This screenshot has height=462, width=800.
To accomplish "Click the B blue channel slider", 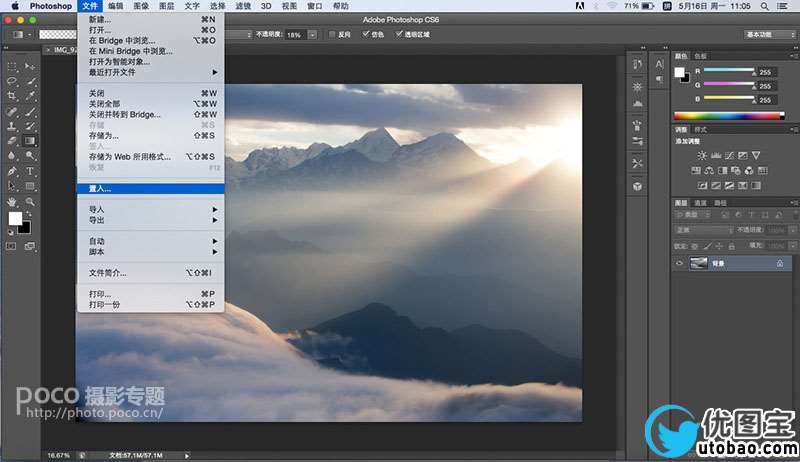I will (729, 98).
